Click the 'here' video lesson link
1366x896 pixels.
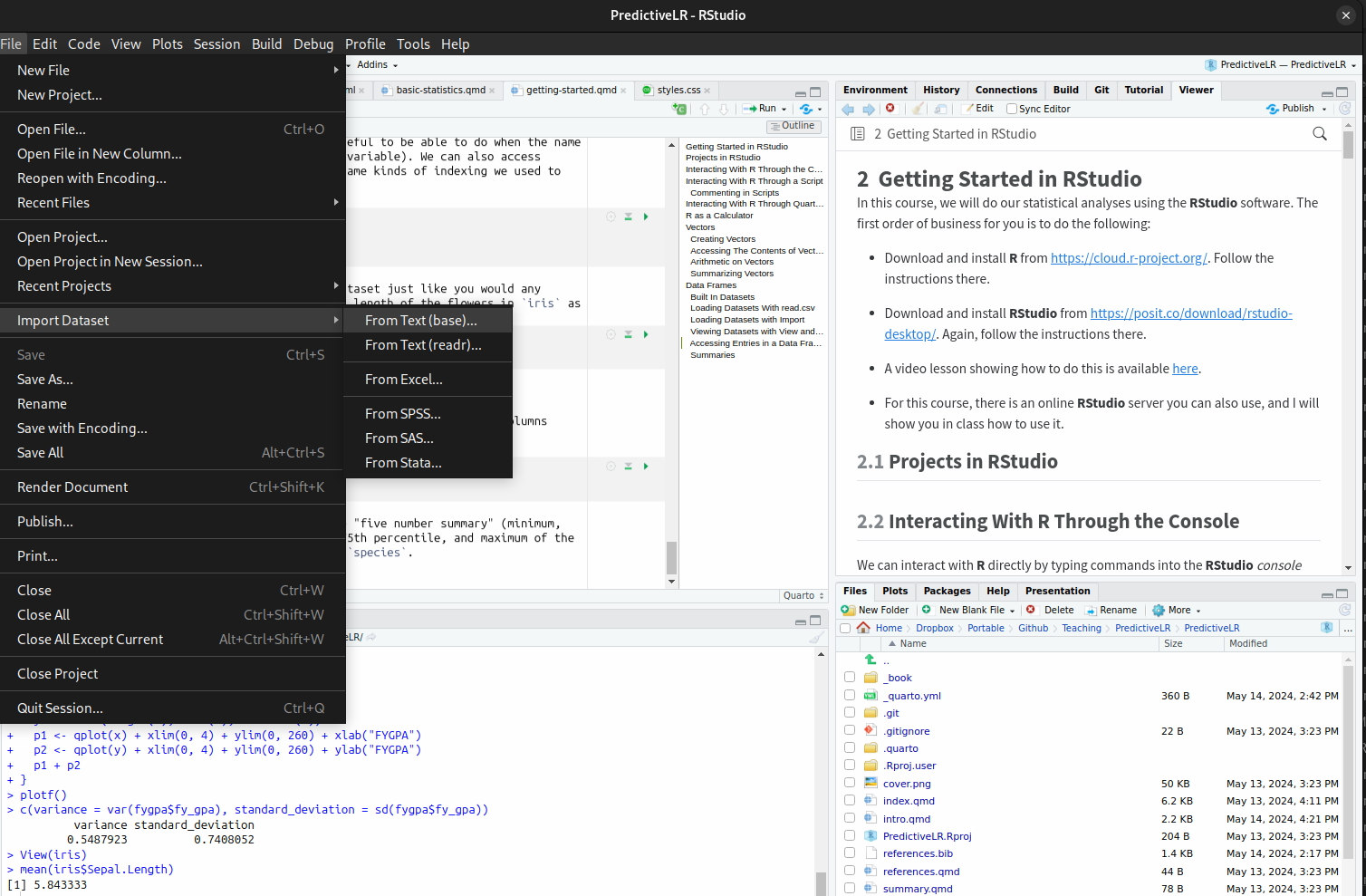tap(1185, 369)
